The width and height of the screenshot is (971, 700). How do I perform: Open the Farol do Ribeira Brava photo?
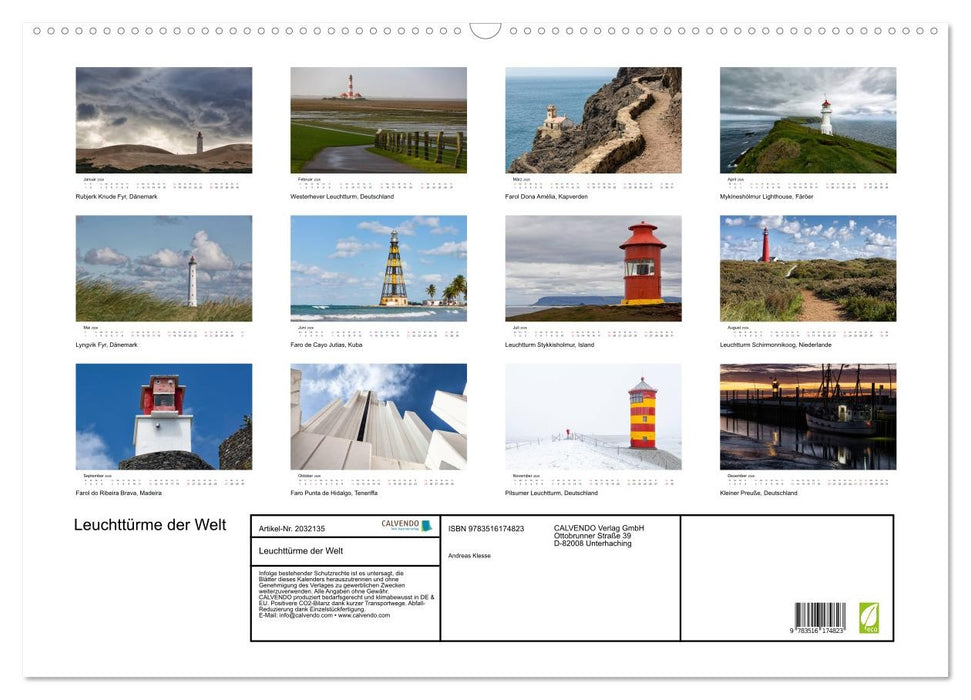(x=164, y=416)
